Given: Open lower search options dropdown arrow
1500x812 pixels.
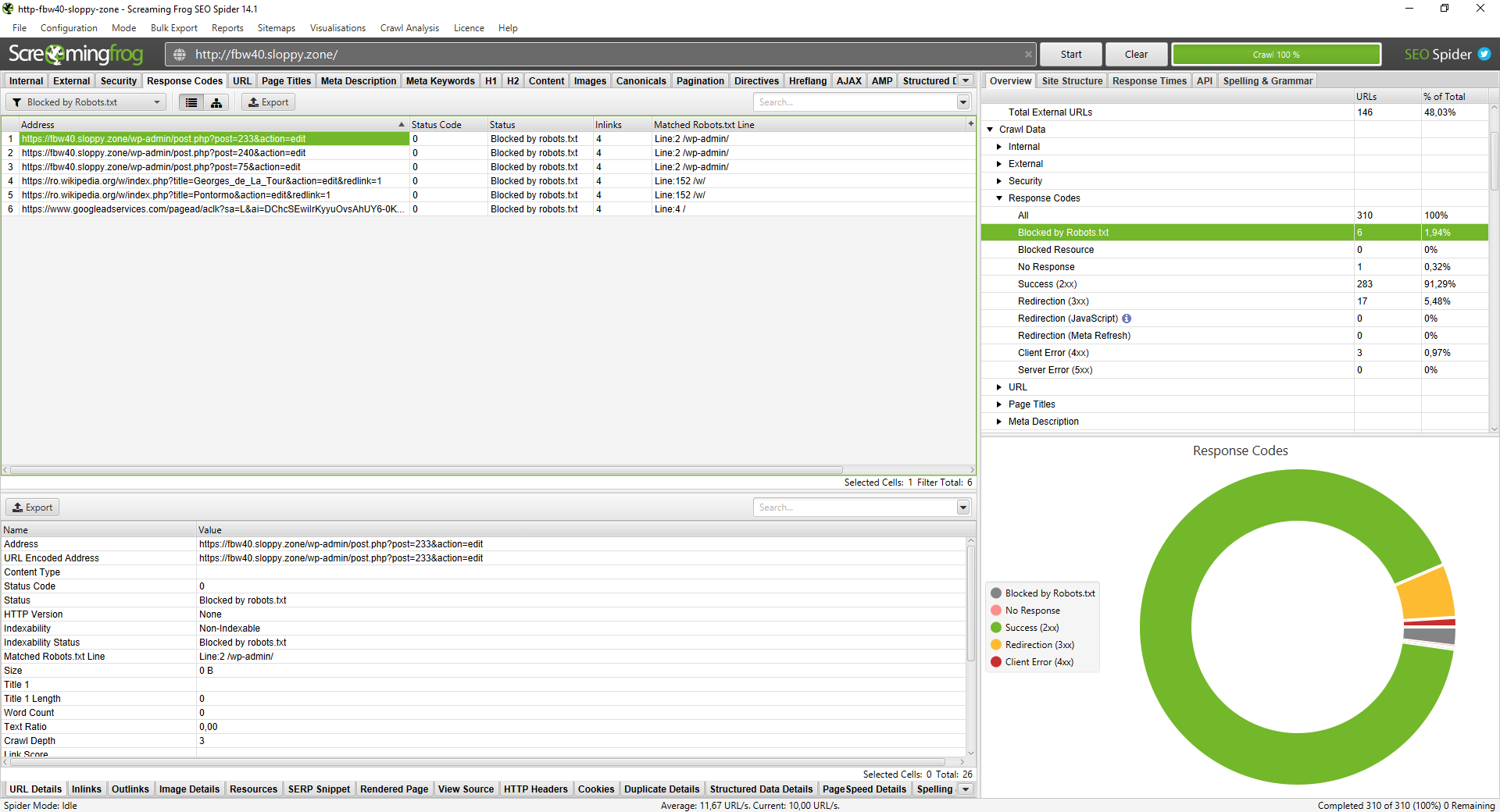Looking at the screenshot, I should (963, 507).
